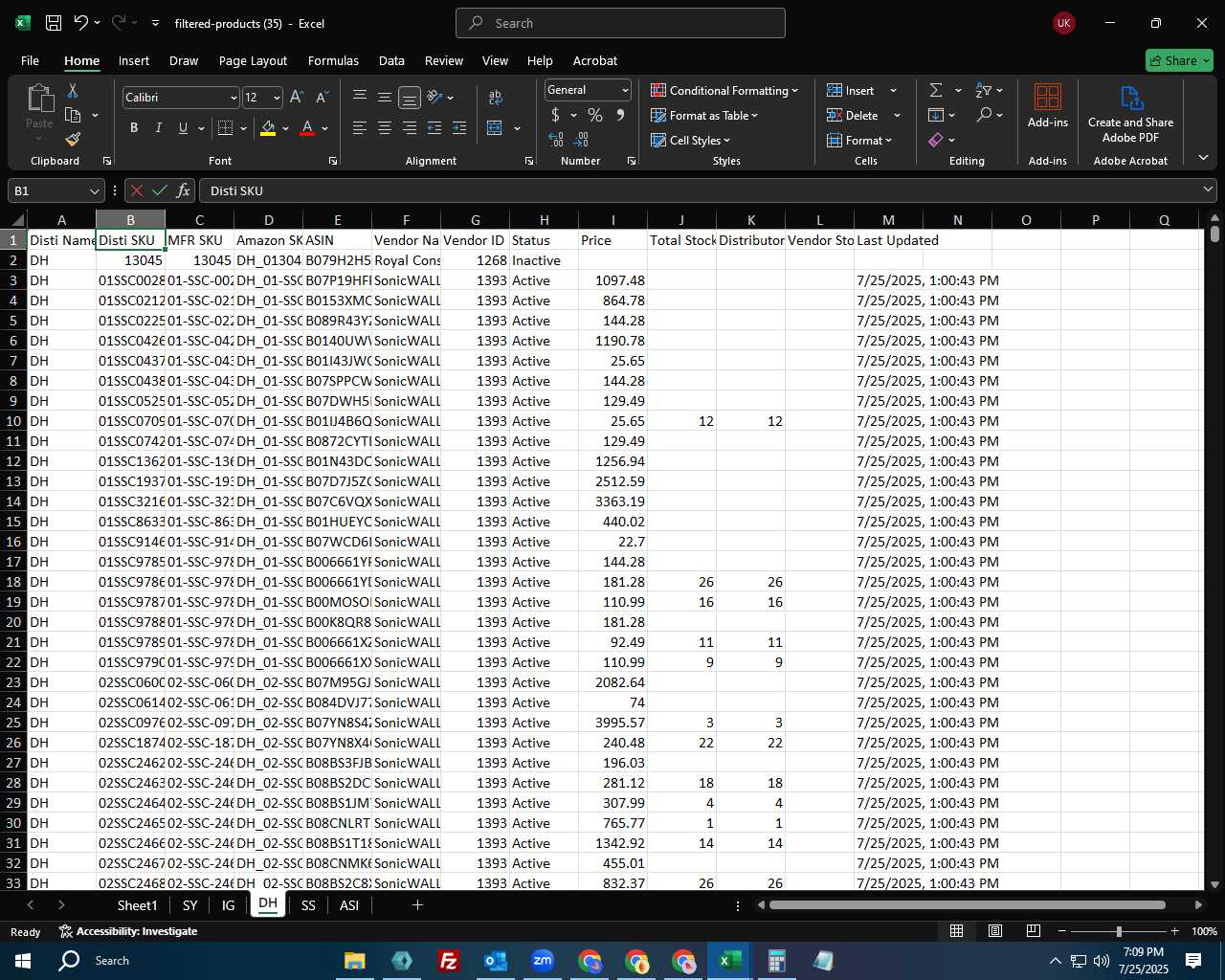The width and height of the screenshot is (1225, 980).
Task: Click the Percent Style icon
Action: pos(595,115)
